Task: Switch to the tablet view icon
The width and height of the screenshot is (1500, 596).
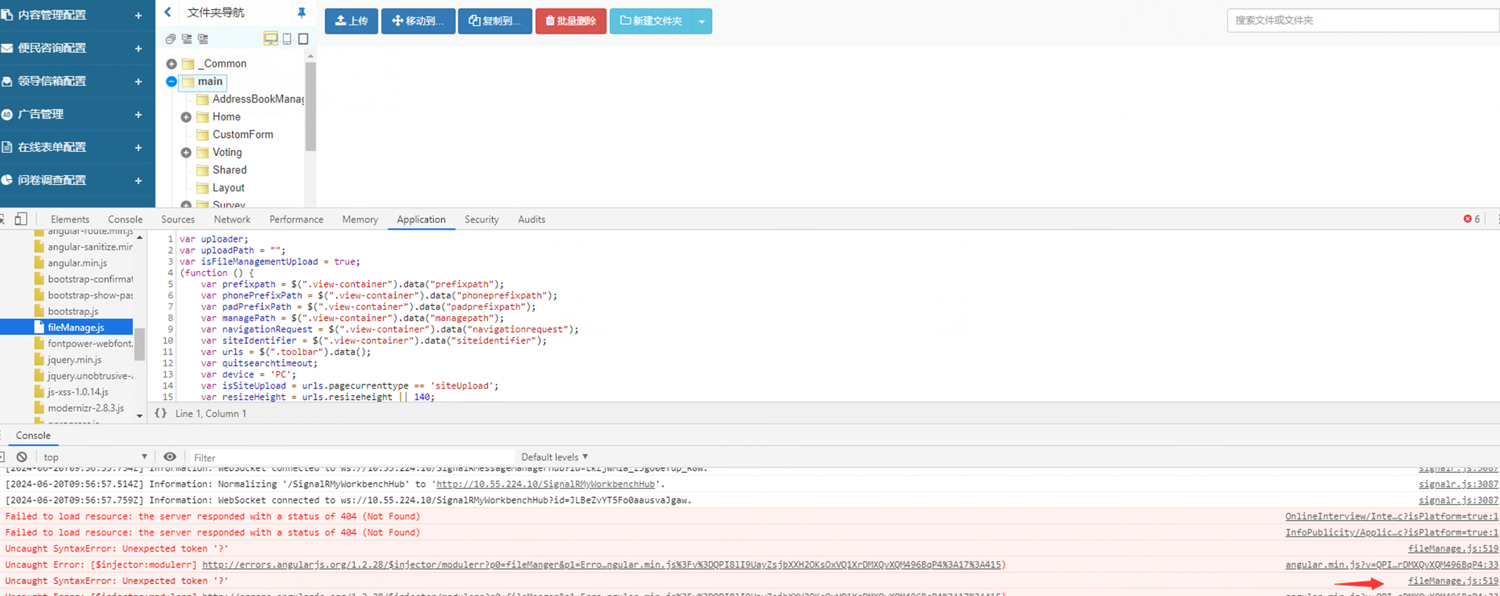Action: tap(303, 39)
